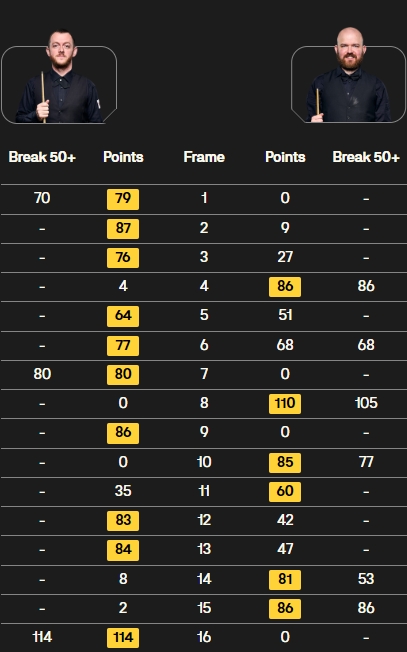The image size is (407, 652).
Task: Open the right bald player's portrait photo
Action: point(348,75)
